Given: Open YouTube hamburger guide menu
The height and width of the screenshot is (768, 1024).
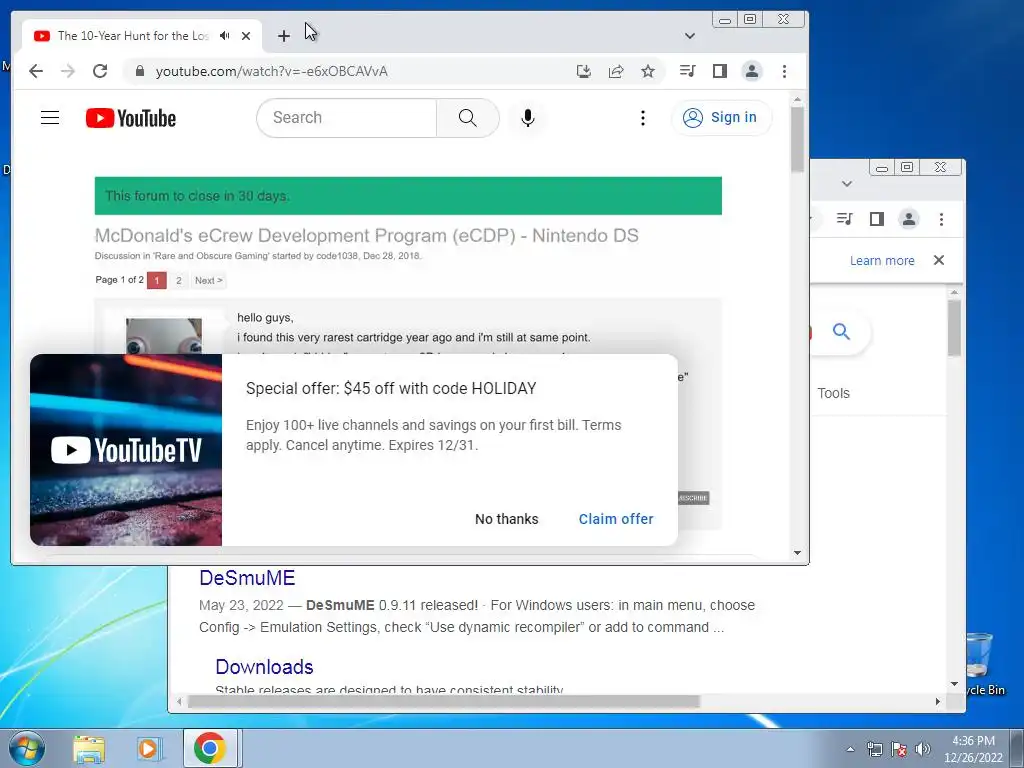Looking at the screenshot, I should point(50,118).
